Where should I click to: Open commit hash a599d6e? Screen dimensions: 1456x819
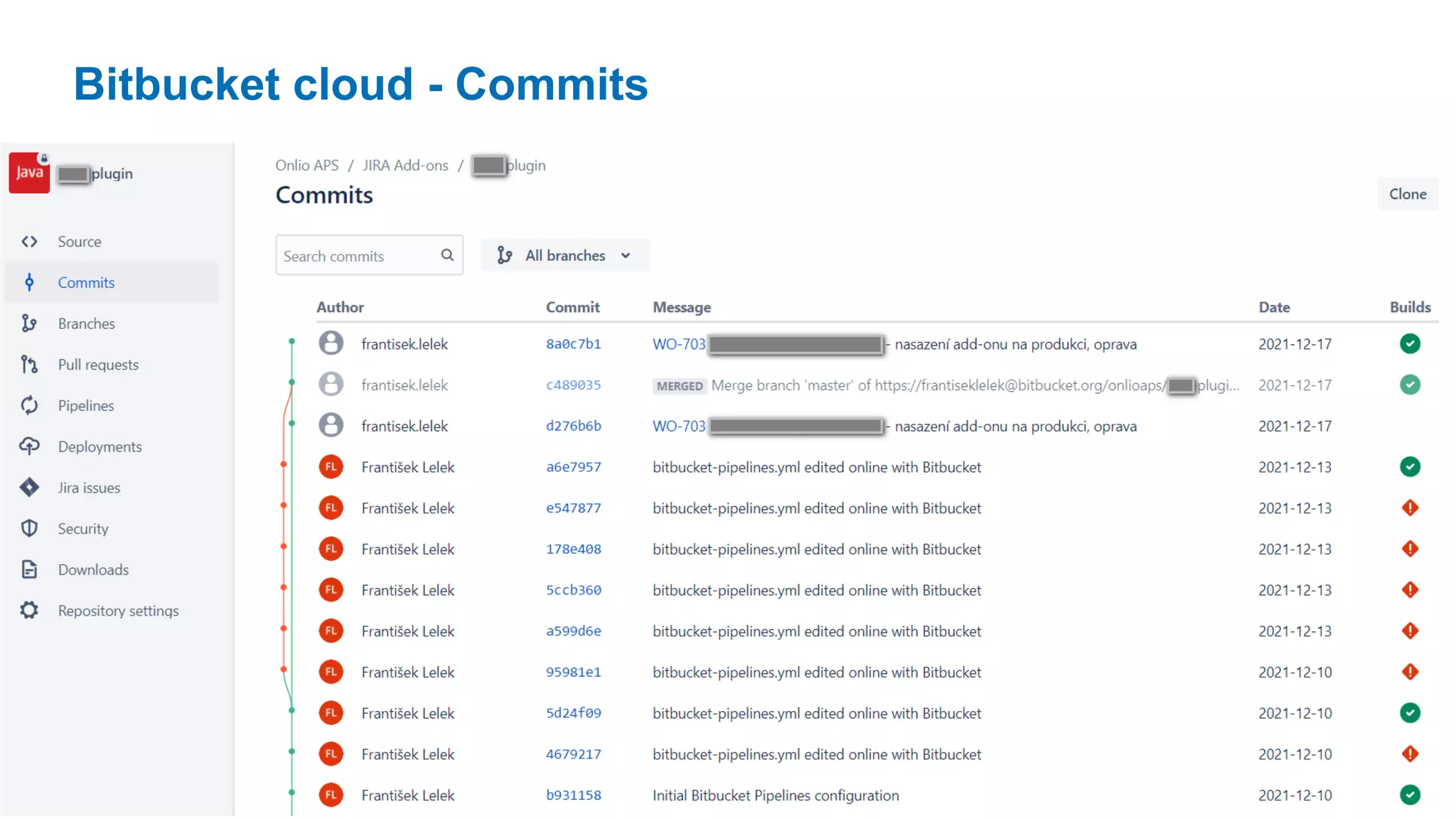[573, 631]
